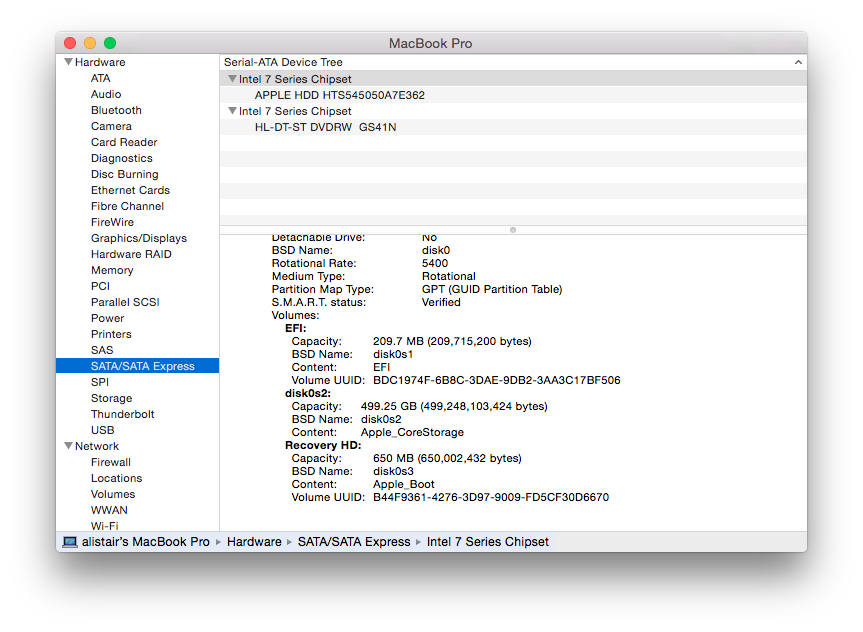Collapse the Intel 7 Series Chipset above DVDRW
The width and height of the screenshot is (863, 632).
point(232,111)
